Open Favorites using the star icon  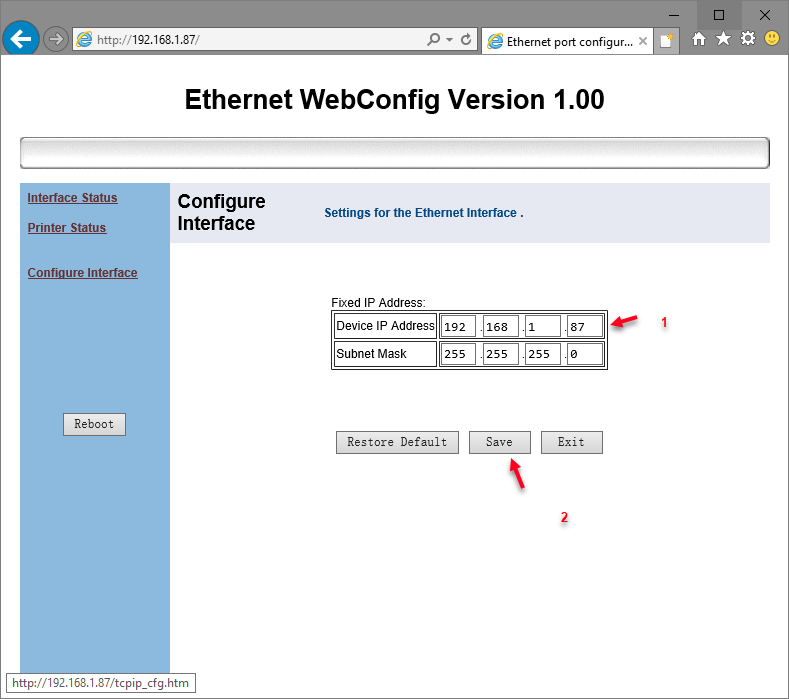click(723, 39)
